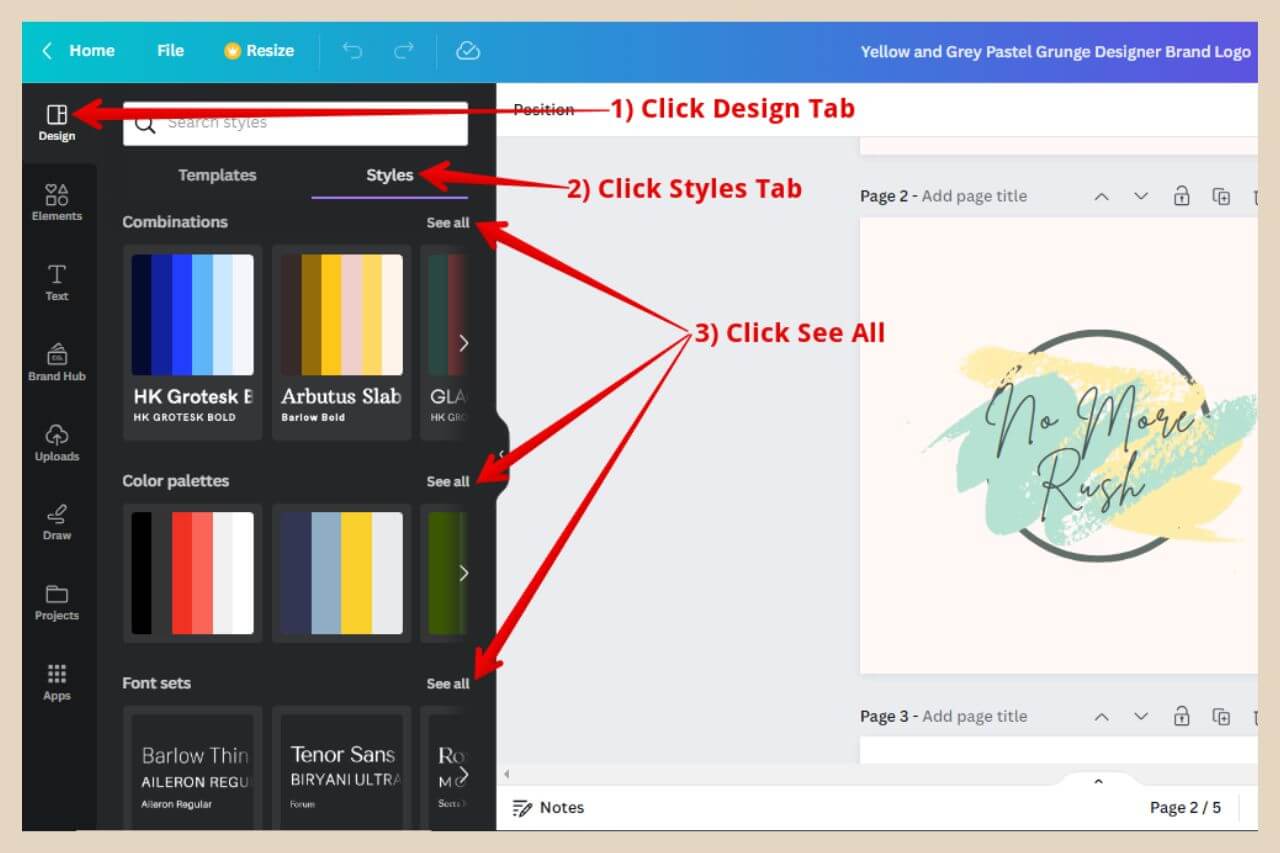Lock Page 3 with padlock icon
The image size is (1280, 853).
point(1182,716)
